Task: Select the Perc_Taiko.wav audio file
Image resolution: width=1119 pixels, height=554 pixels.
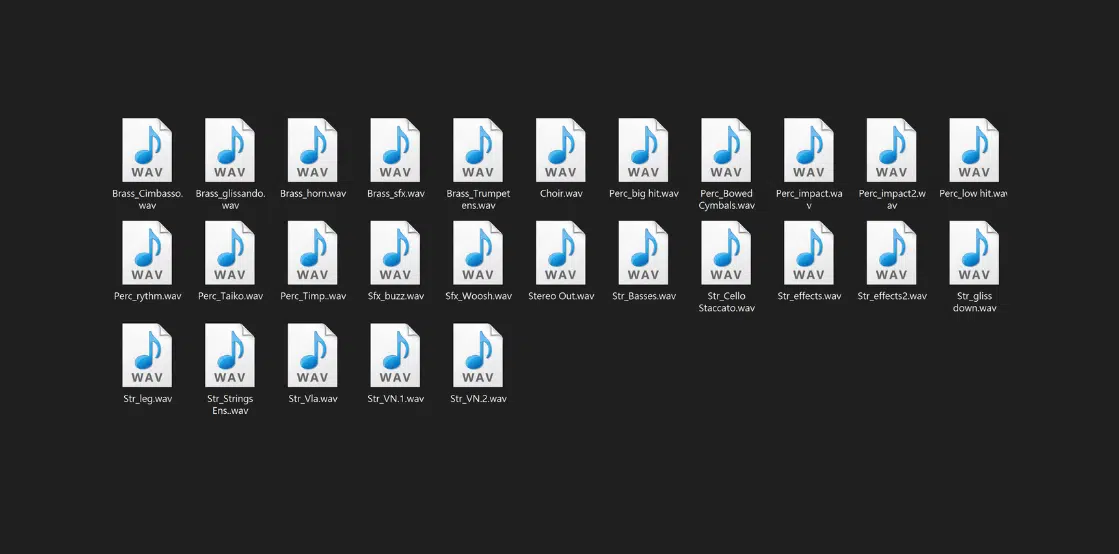Action: [230, 253]
